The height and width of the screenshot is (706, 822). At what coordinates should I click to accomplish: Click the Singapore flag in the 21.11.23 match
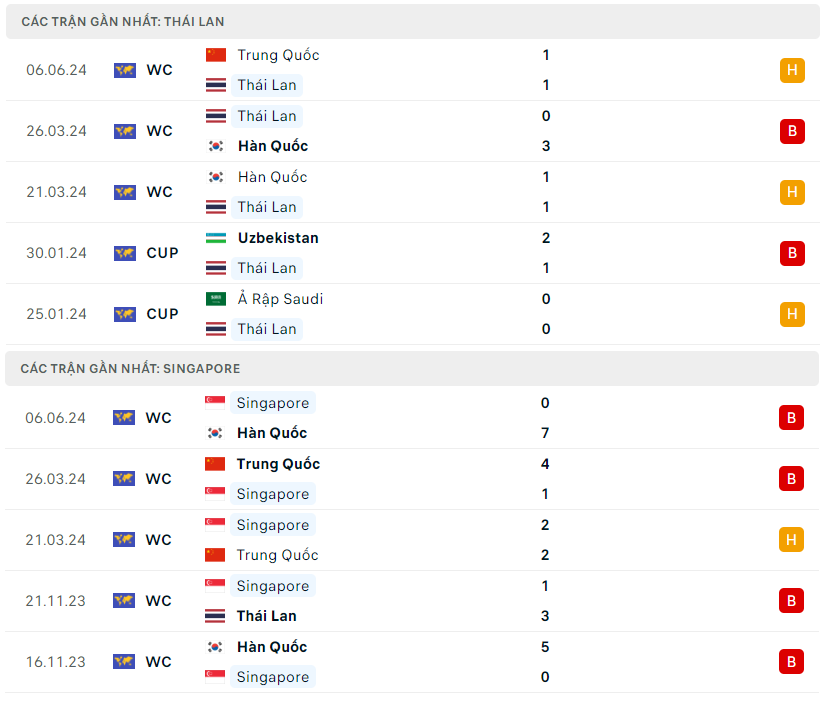(x=215, y=586)
